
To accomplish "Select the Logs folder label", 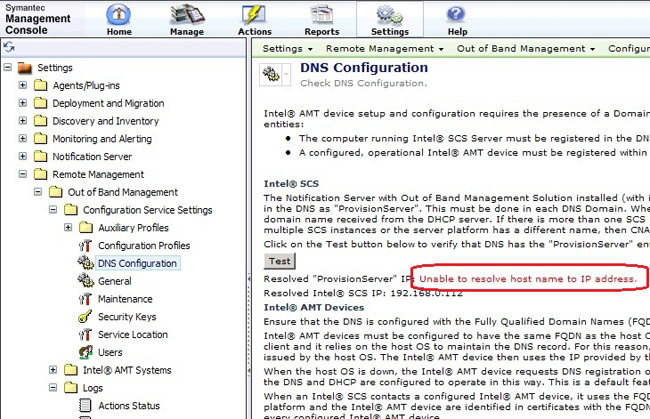I will [x=93, y=388].
